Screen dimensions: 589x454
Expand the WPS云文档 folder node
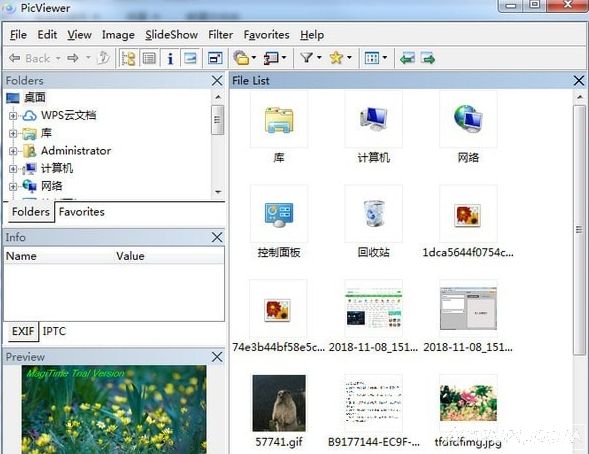click(x=13, y=116)
